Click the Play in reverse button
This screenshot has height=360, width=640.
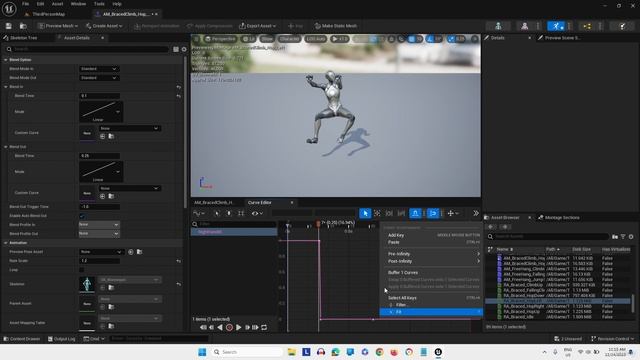(x=220, y=327)
